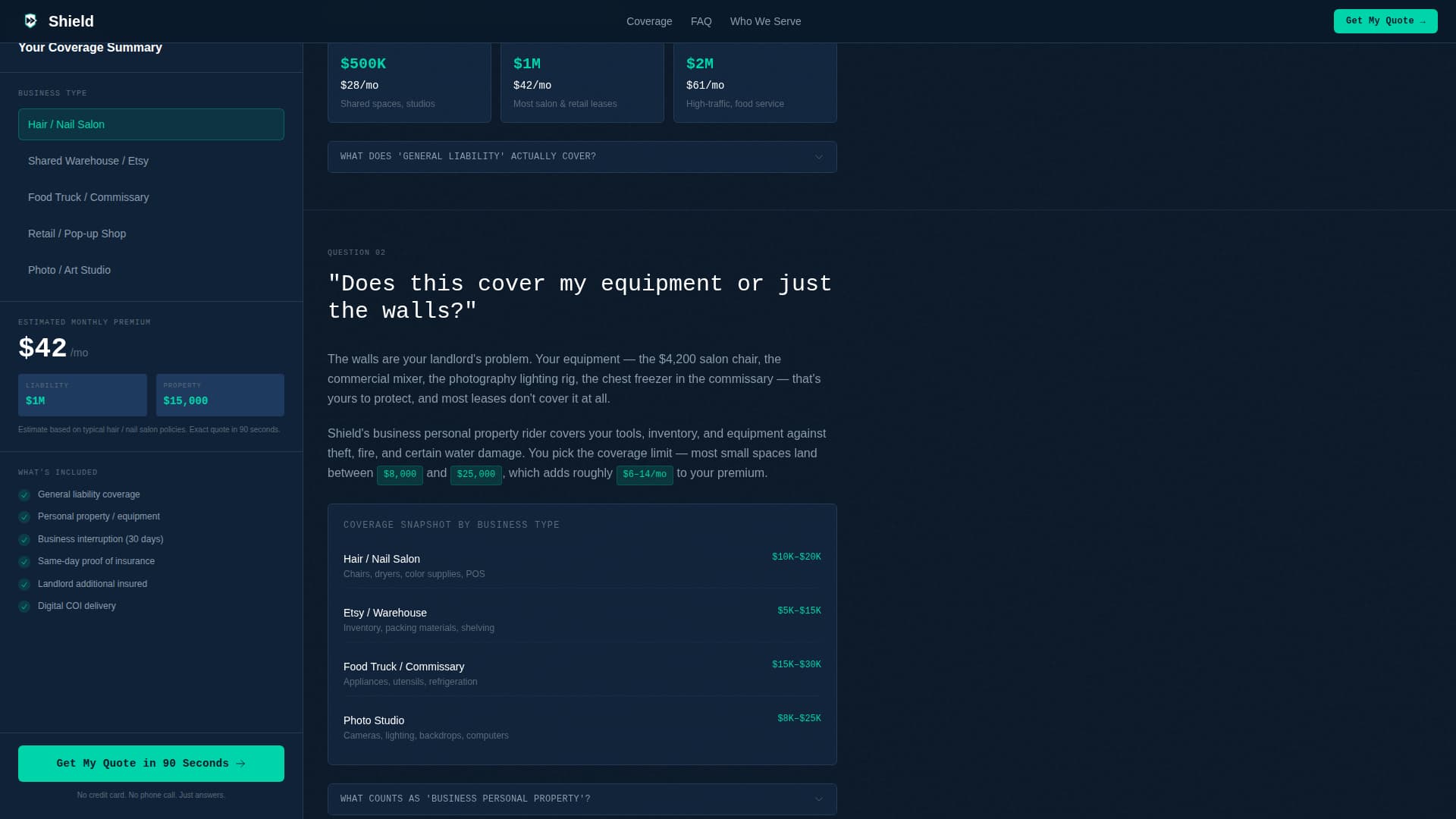
Task: Click checkmark icon beside General liability coverage
Action: click(x=24, y=495)
